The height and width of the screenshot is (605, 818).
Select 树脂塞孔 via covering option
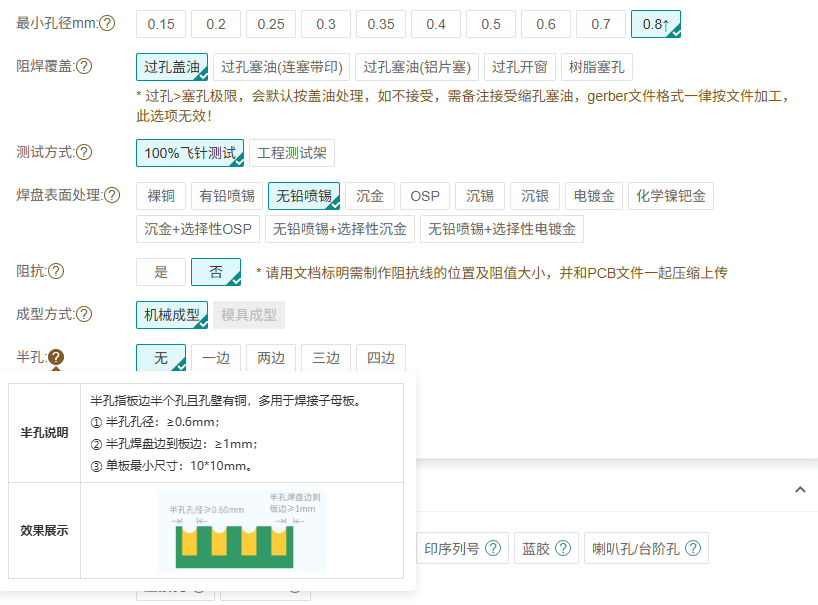point(596,67)
